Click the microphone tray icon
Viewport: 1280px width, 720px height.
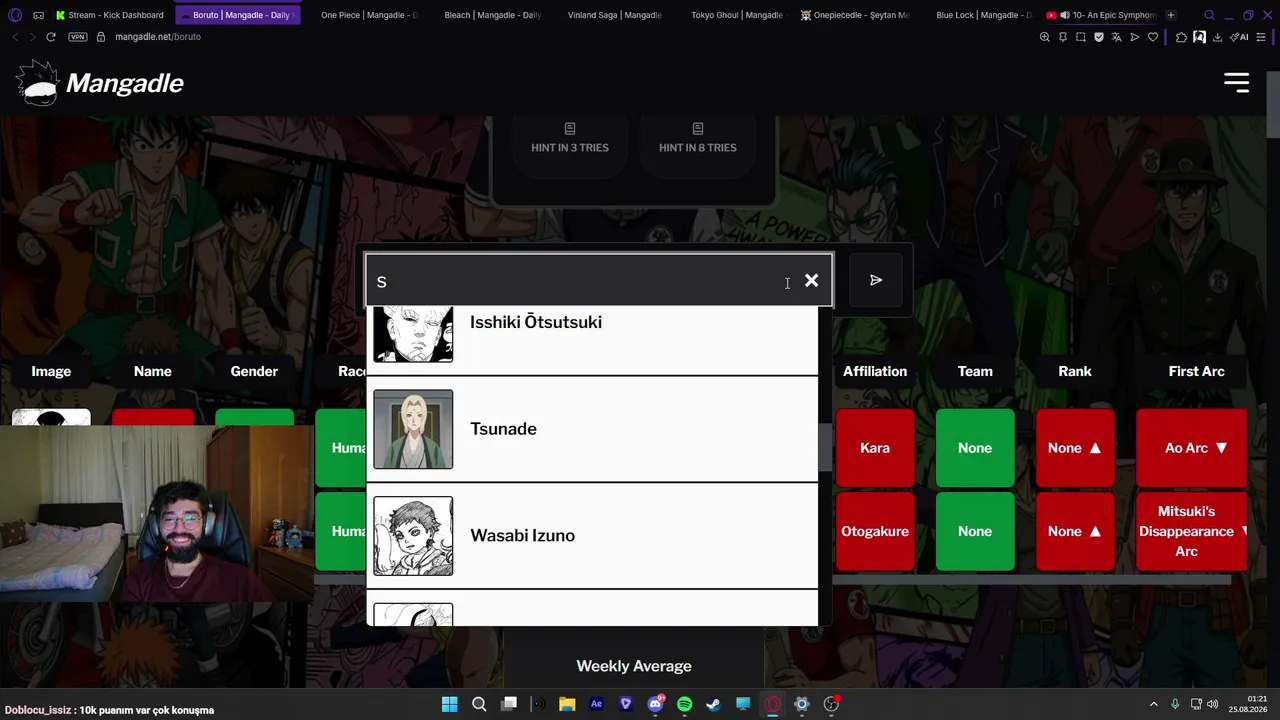click(x=1175, y=704)
